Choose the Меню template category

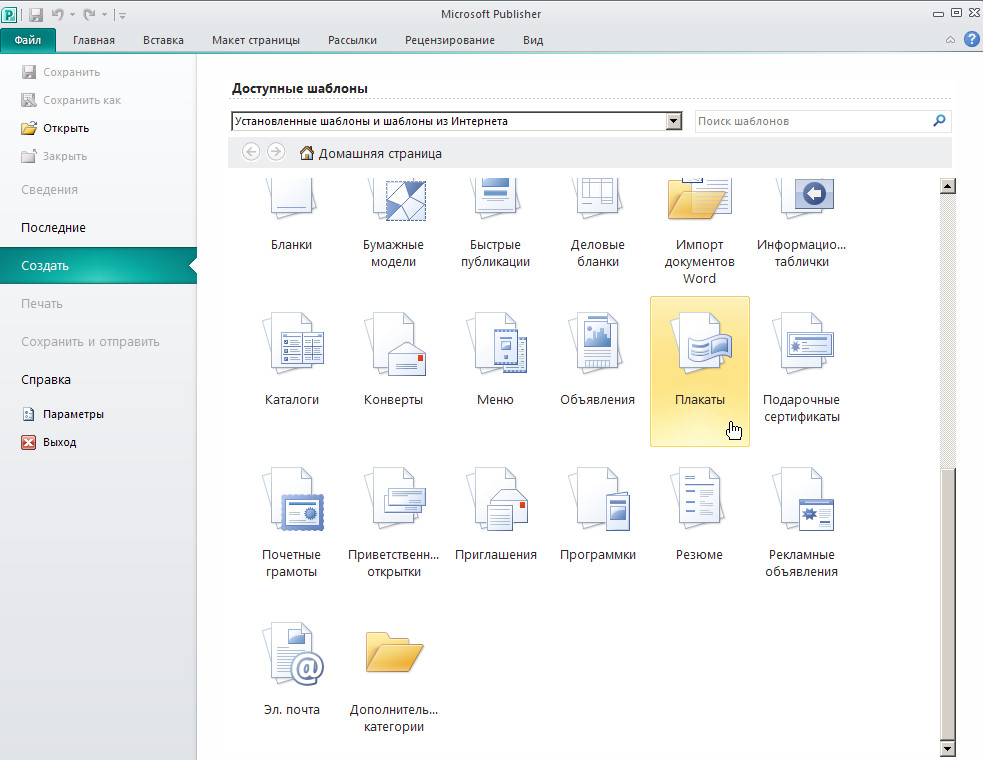495,360
